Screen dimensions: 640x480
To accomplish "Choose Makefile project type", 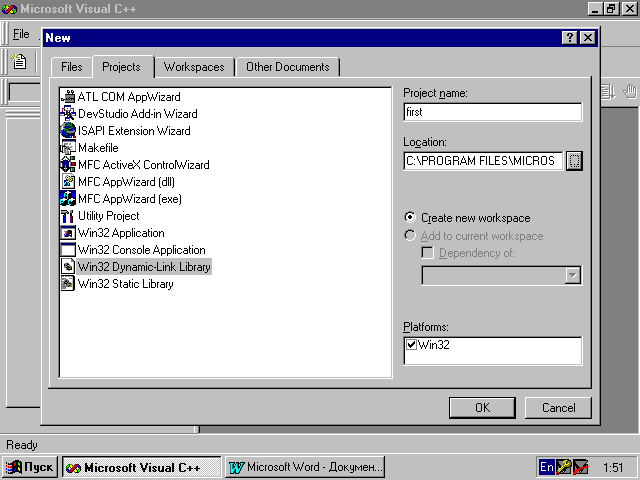I will (x=98, y=148).
